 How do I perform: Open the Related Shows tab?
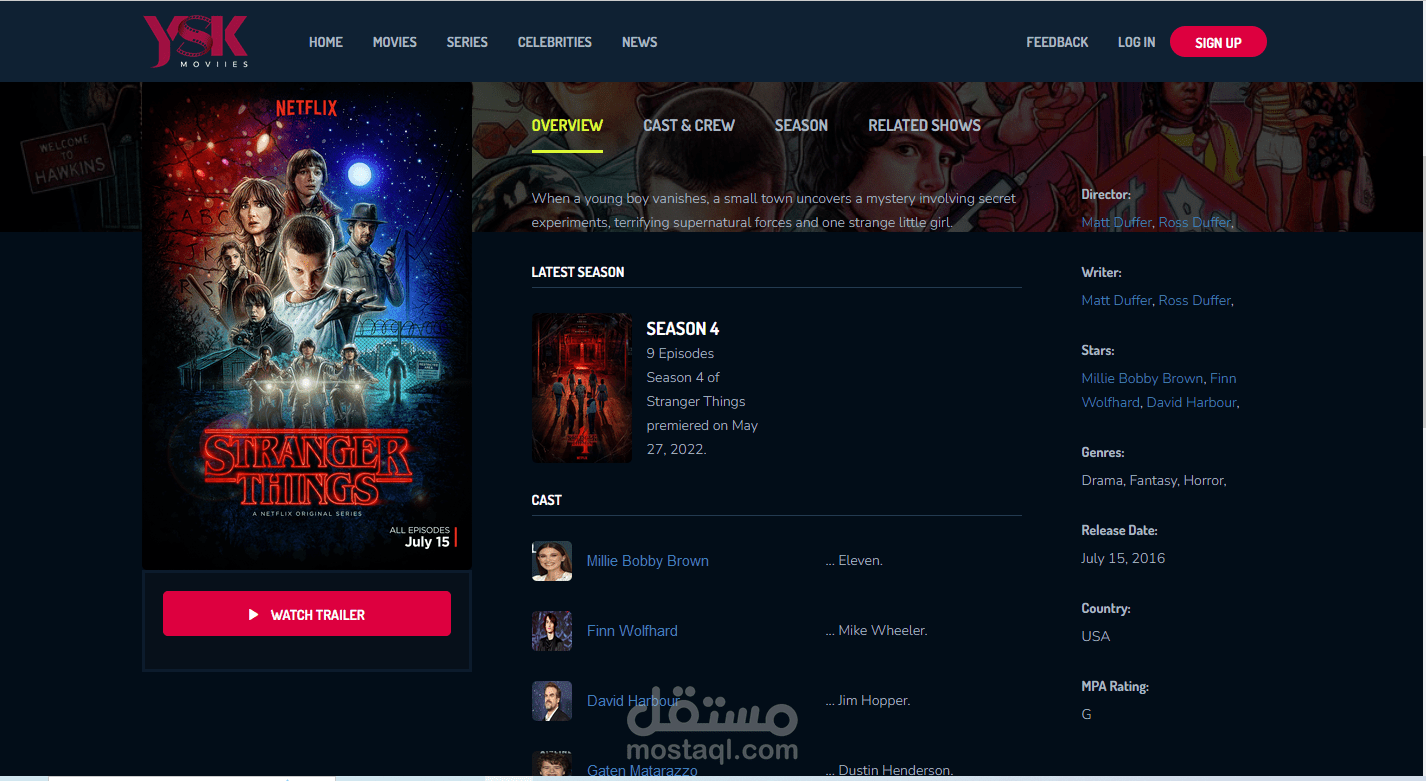[924, 125]
